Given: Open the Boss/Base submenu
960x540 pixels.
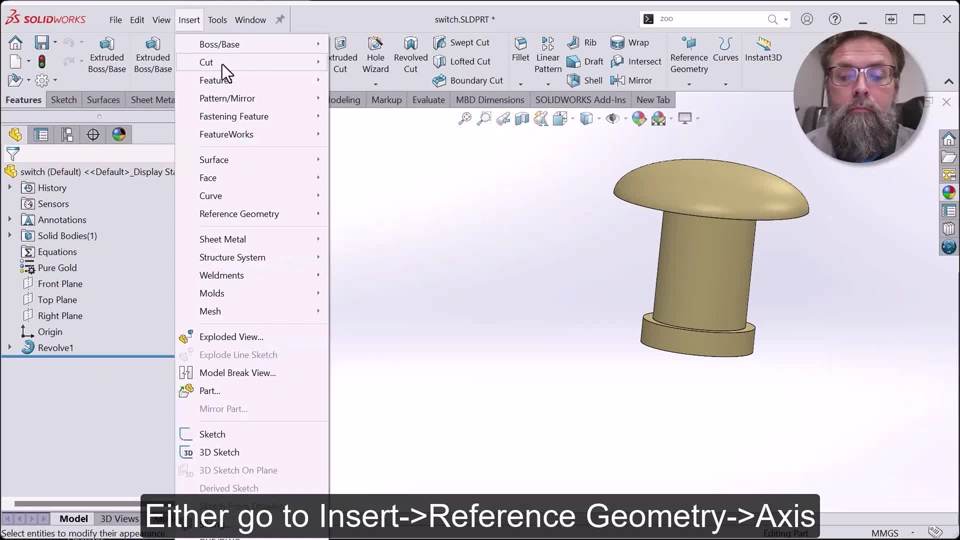Looking at the screenshot, I should click(252, 44).
